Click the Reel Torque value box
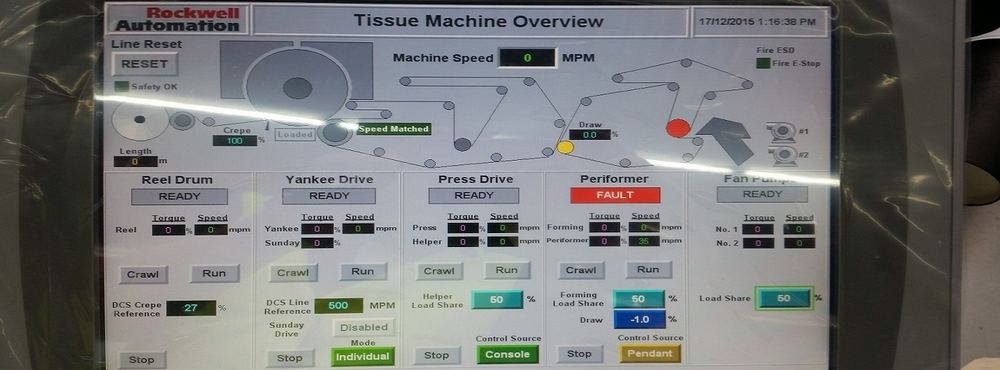 point(168,230)
